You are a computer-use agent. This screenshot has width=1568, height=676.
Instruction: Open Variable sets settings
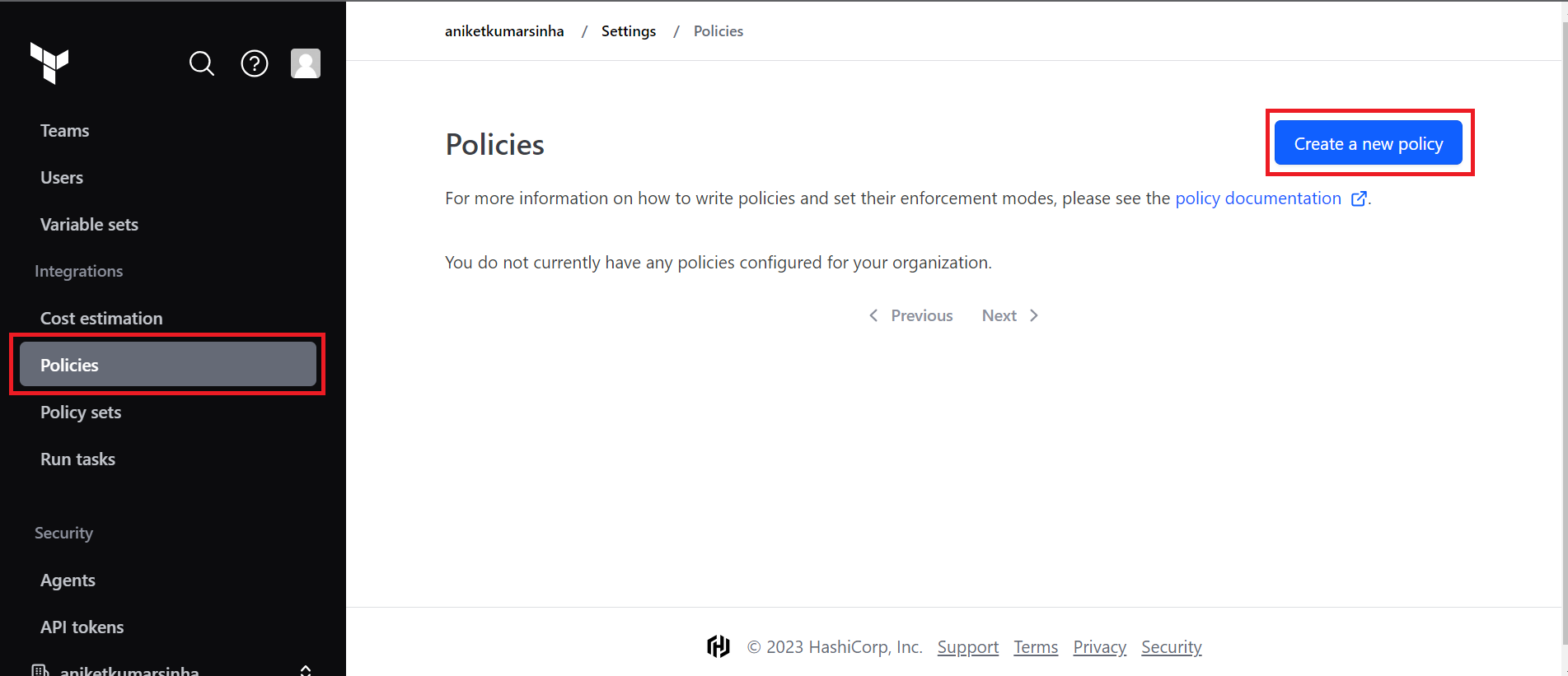point(89,225)
